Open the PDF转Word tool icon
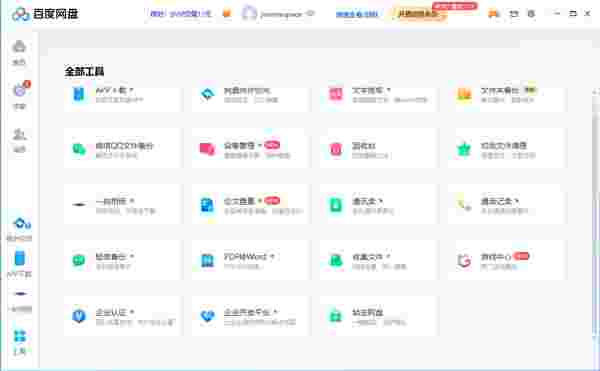600x371 pixels. (207, 260)
